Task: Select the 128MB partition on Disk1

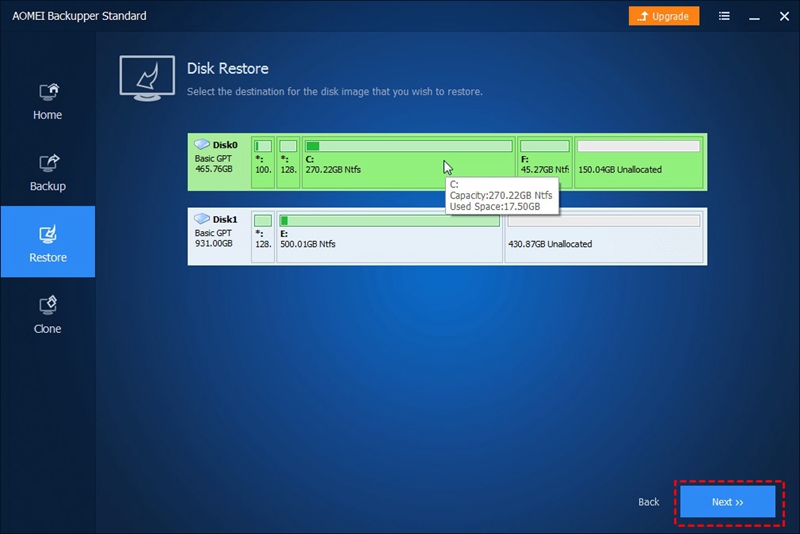Action: (x=263, y=236)
